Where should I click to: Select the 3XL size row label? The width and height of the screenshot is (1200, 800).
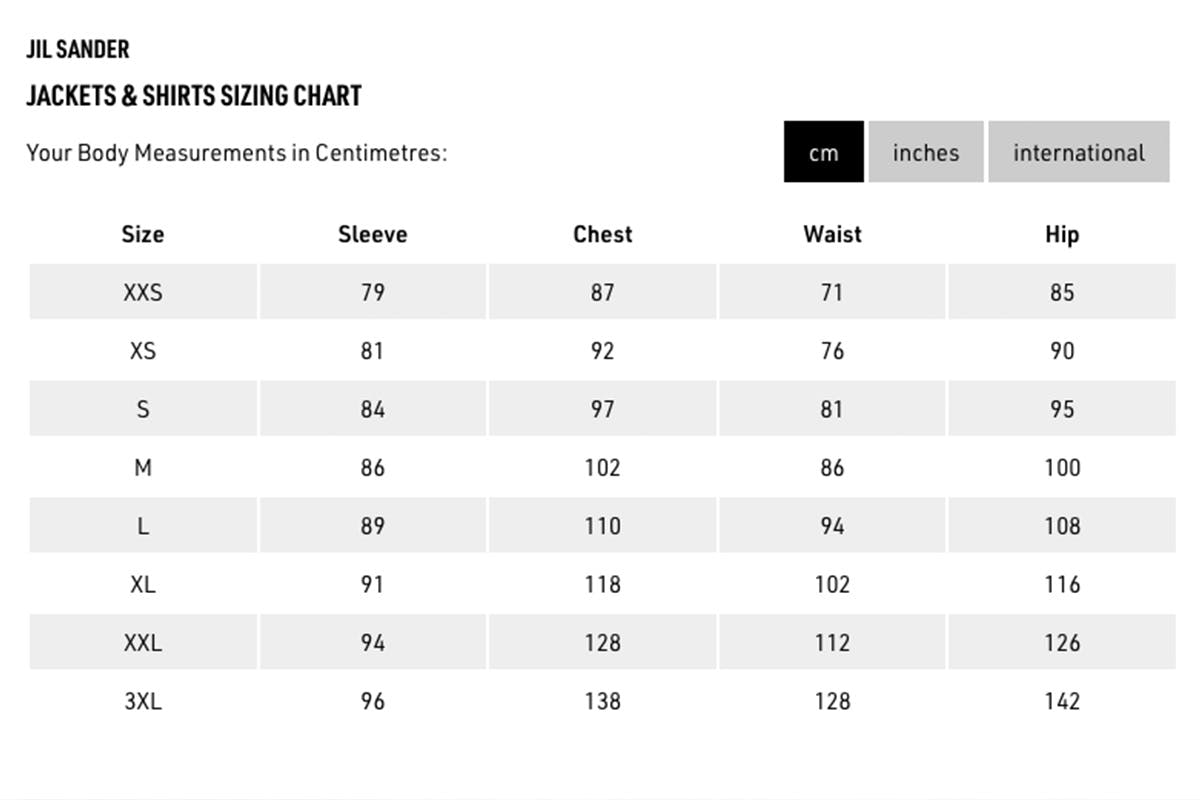pos(143,701)
